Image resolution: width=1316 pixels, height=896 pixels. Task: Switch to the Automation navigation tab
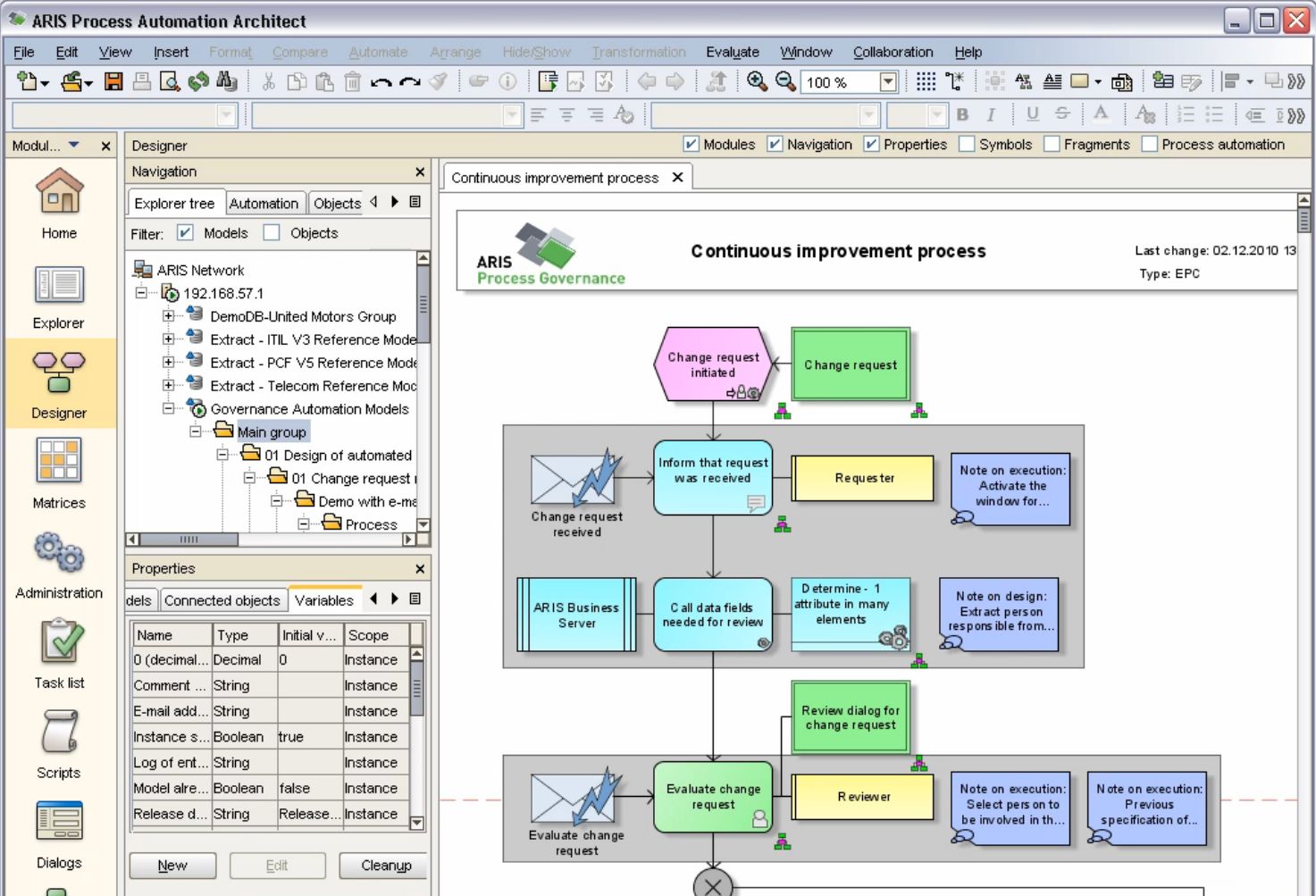(x=264, y=204)
